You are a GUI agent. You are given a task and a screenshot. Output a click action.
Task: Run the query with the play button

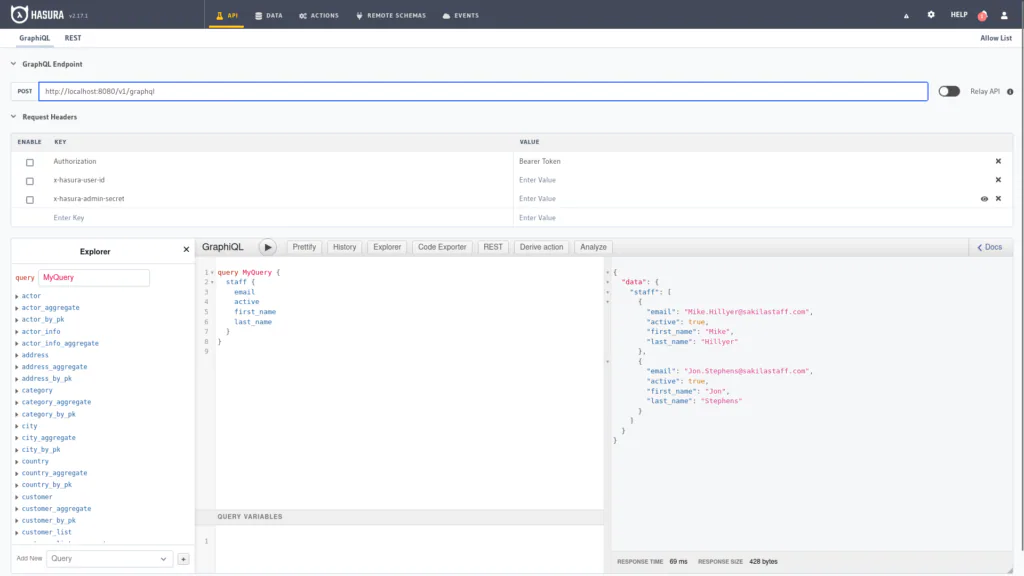coord(268,248)
